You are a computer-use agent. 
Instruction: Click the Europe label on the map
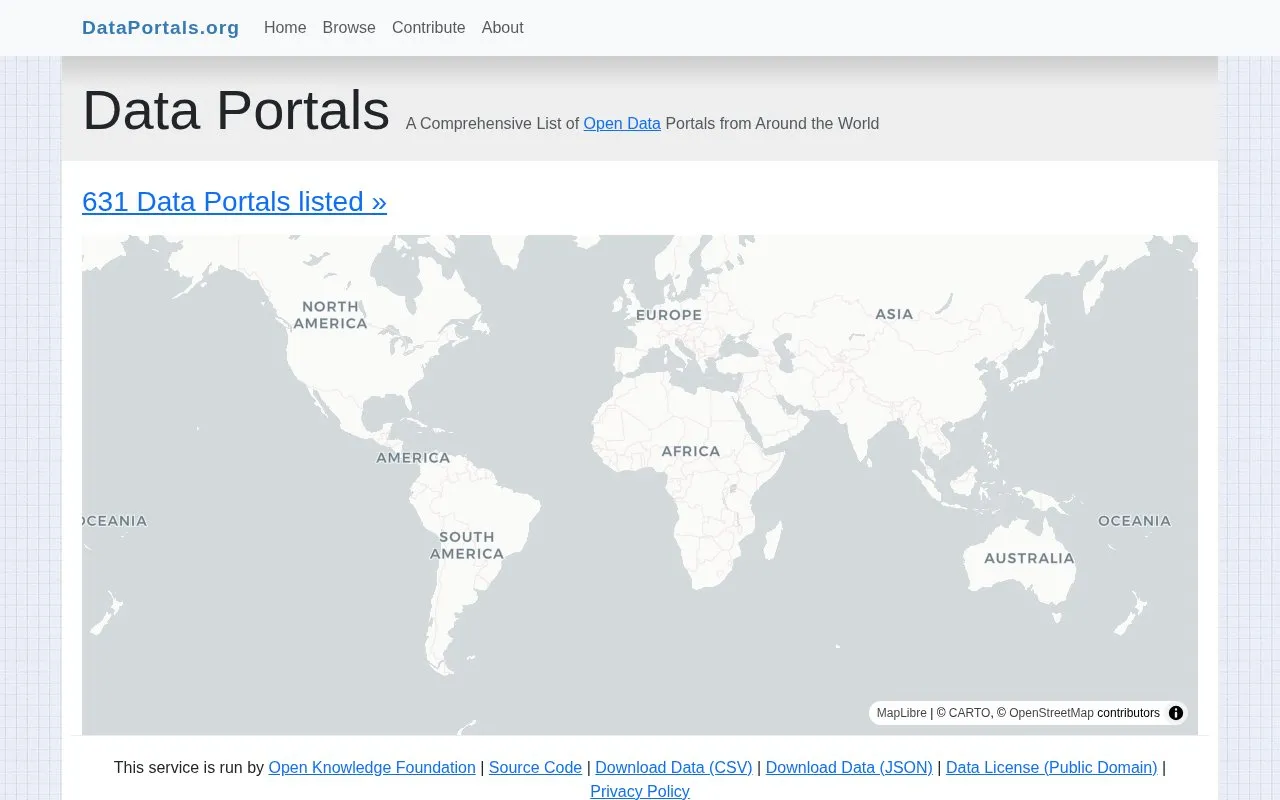click(x=669, y=314)
